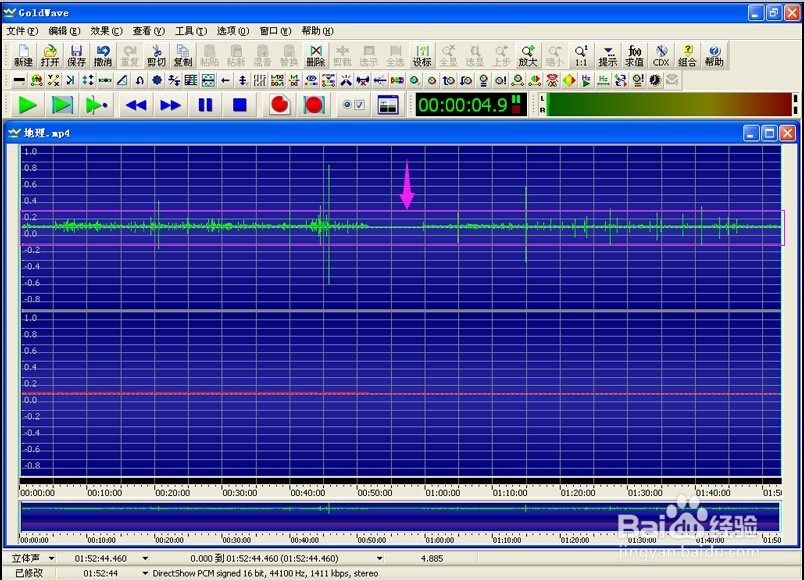The image size is (804, 580).
Task: Expand the 01:52:44 dropdown in the bottom row
Action: (x=145, y=573)
